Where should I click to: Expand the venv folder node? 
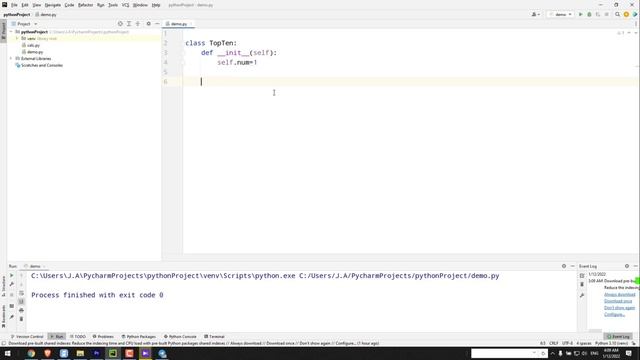(x=17, y=38)
